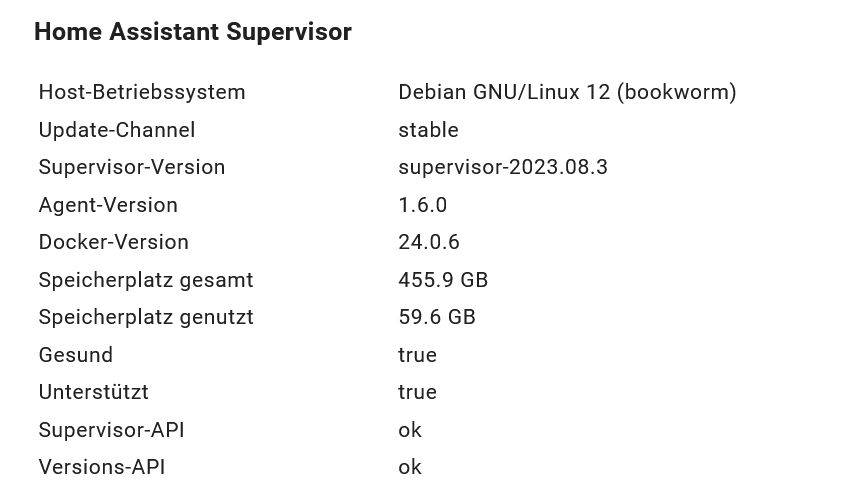Click the Home Assistant Supervisor heading

click(193, 32)
